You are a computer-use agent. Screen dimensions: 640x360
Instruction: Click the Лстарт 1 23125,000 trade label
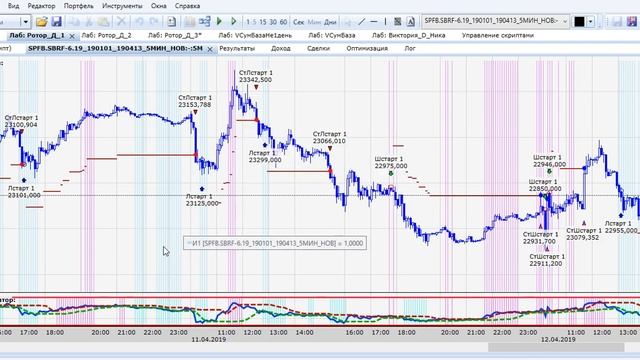click(x=203, y=200)
